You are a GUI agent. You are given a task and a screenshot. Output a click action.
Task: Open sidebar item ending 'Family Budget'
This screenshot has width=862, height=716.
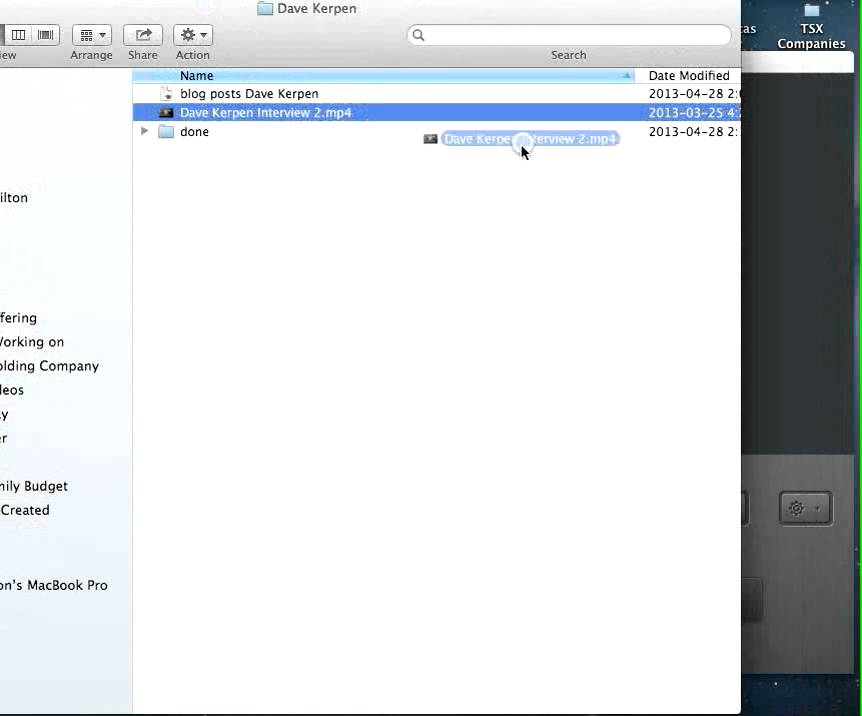[34, 486]
